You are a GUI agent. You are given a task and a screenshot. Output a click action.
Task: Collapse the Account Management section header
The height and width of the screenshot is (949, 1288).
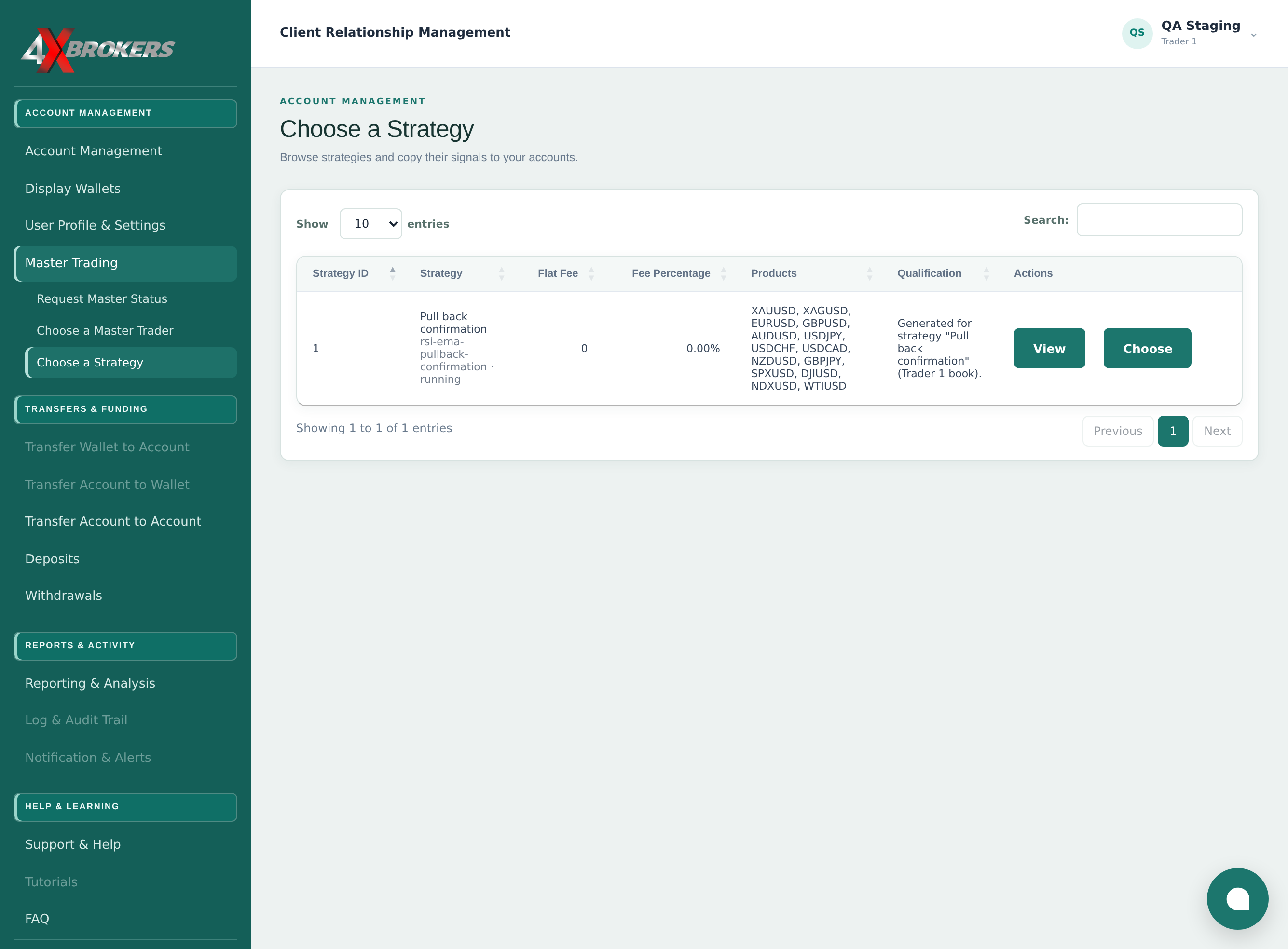[x=125, y=113]
